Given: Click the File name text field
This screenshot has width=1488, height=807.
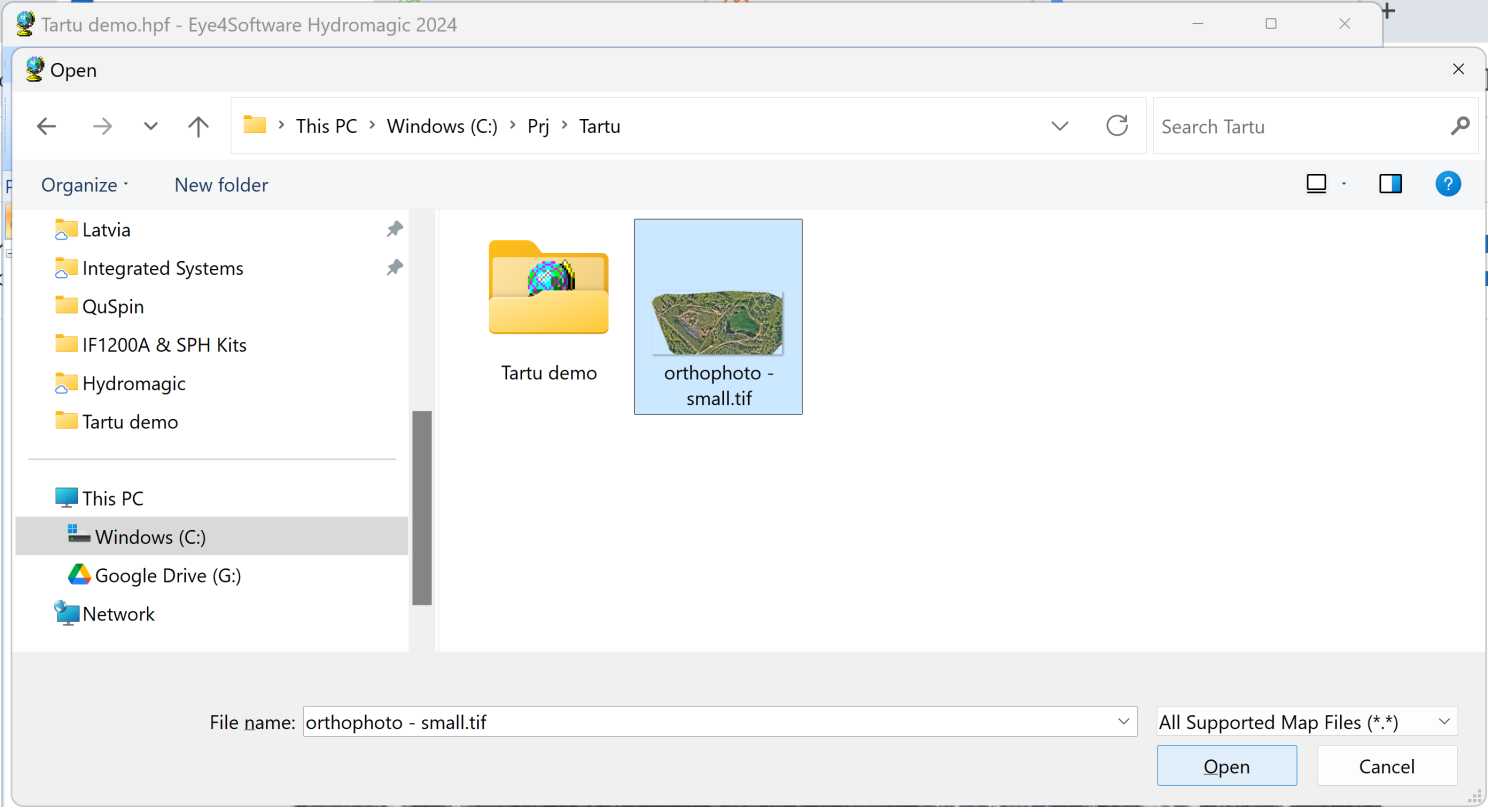Looking at the screenshot, I should (x=708, y=722).
